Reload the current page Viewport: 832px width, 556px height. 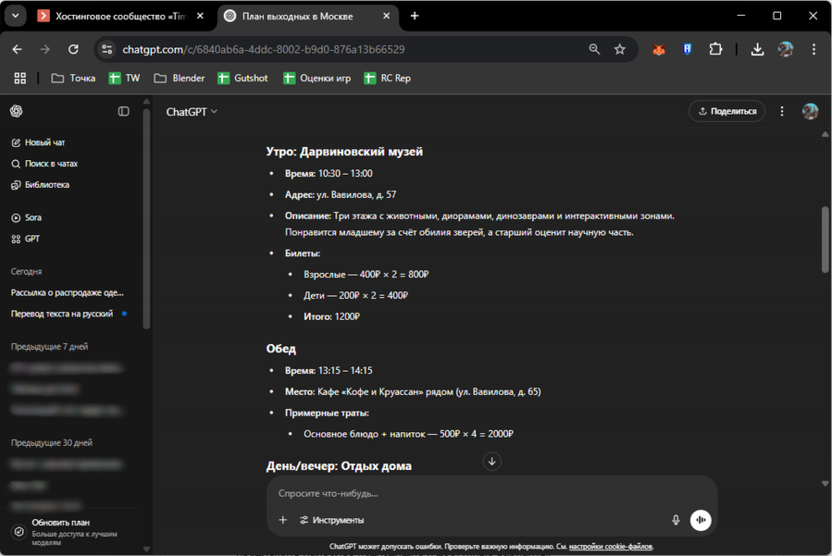[x=73, y=49]
